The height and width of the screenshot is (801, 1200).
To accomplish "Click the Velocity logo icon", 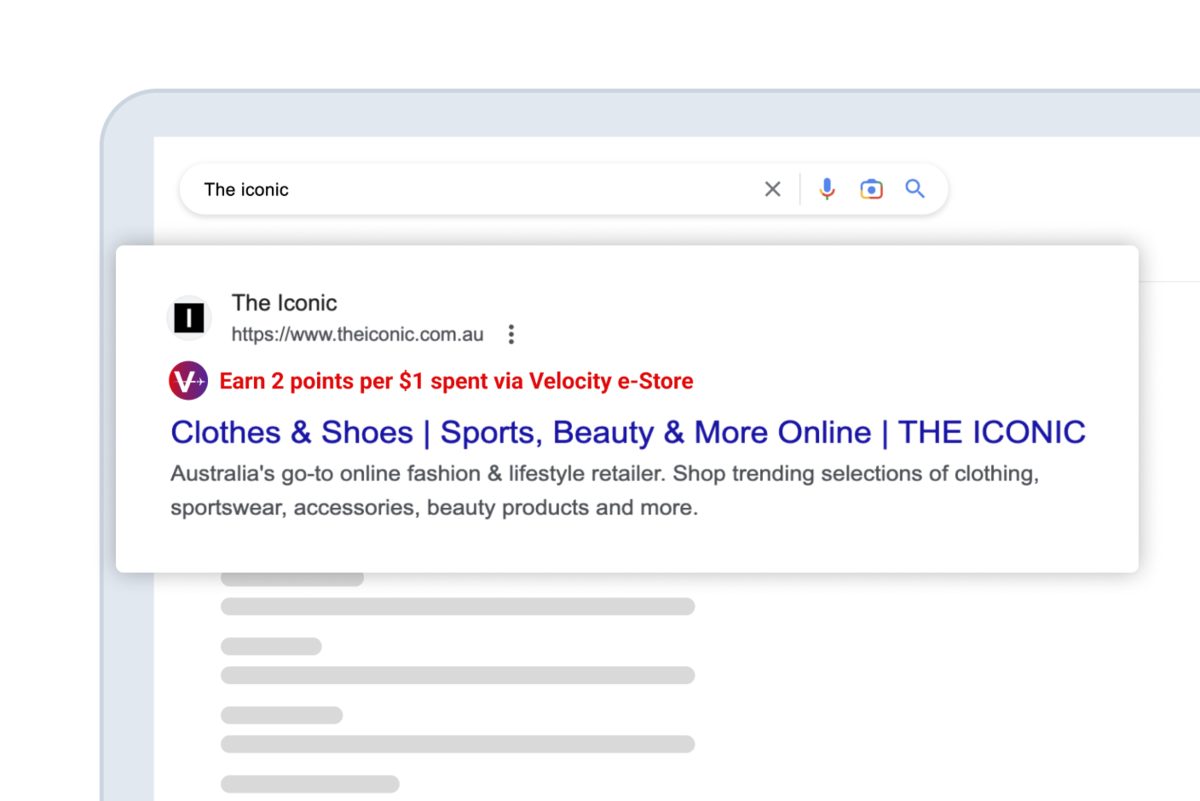I will click(189, 381).
